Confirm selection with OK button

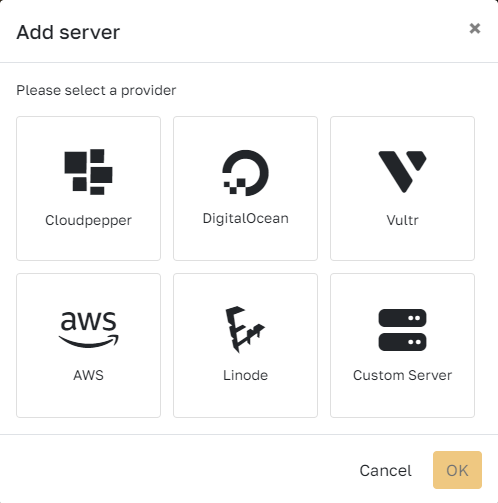tap(457, 470)
